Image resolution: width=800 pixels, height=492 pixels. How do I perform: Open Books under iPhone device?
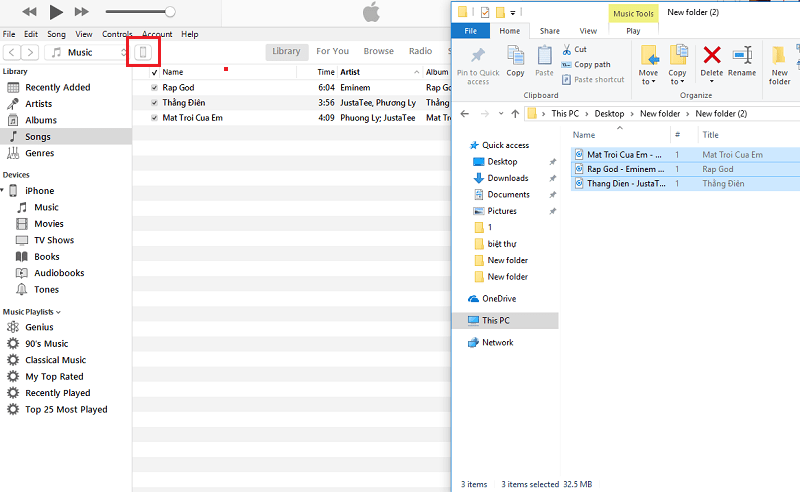pyautogui.click(x=46, y=257)
